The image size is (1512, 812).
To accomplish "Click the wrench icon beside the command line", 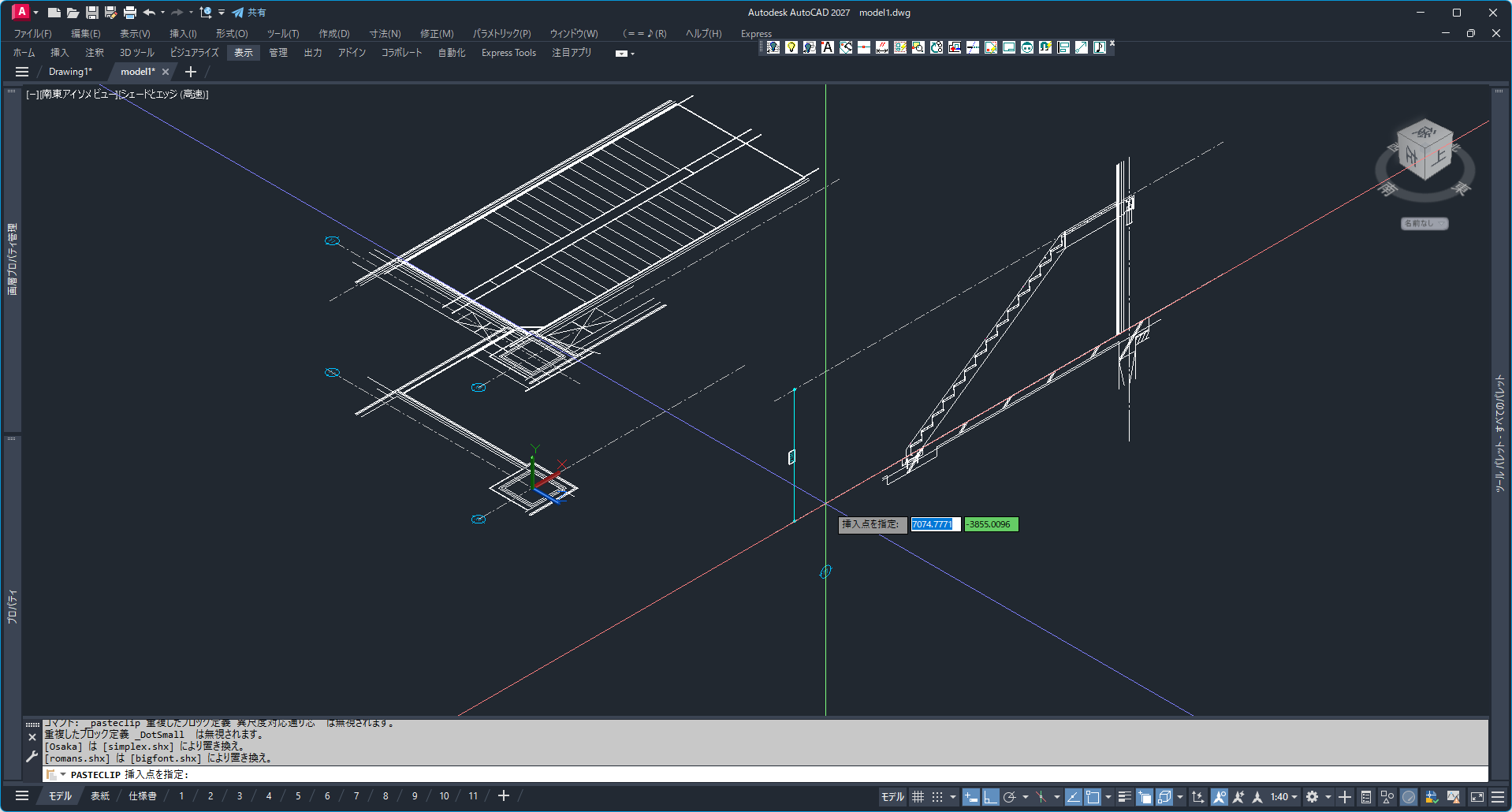I will coord(32,757).
